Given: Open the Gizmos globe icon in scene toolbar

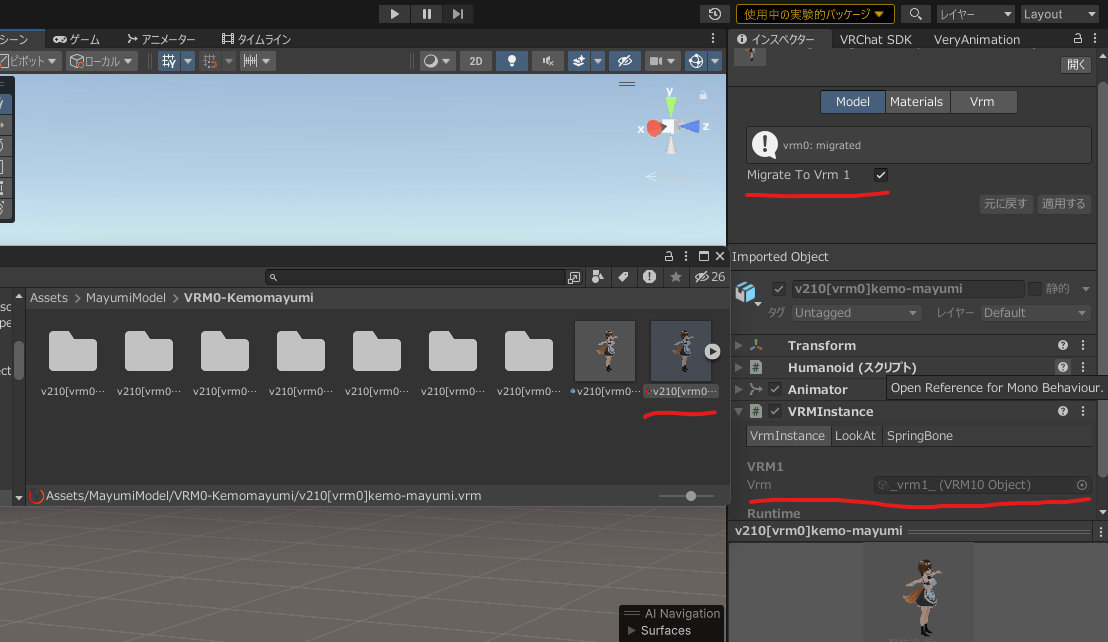Looking at the screenshot, I should pyautogui.click(x=696, y=61).
